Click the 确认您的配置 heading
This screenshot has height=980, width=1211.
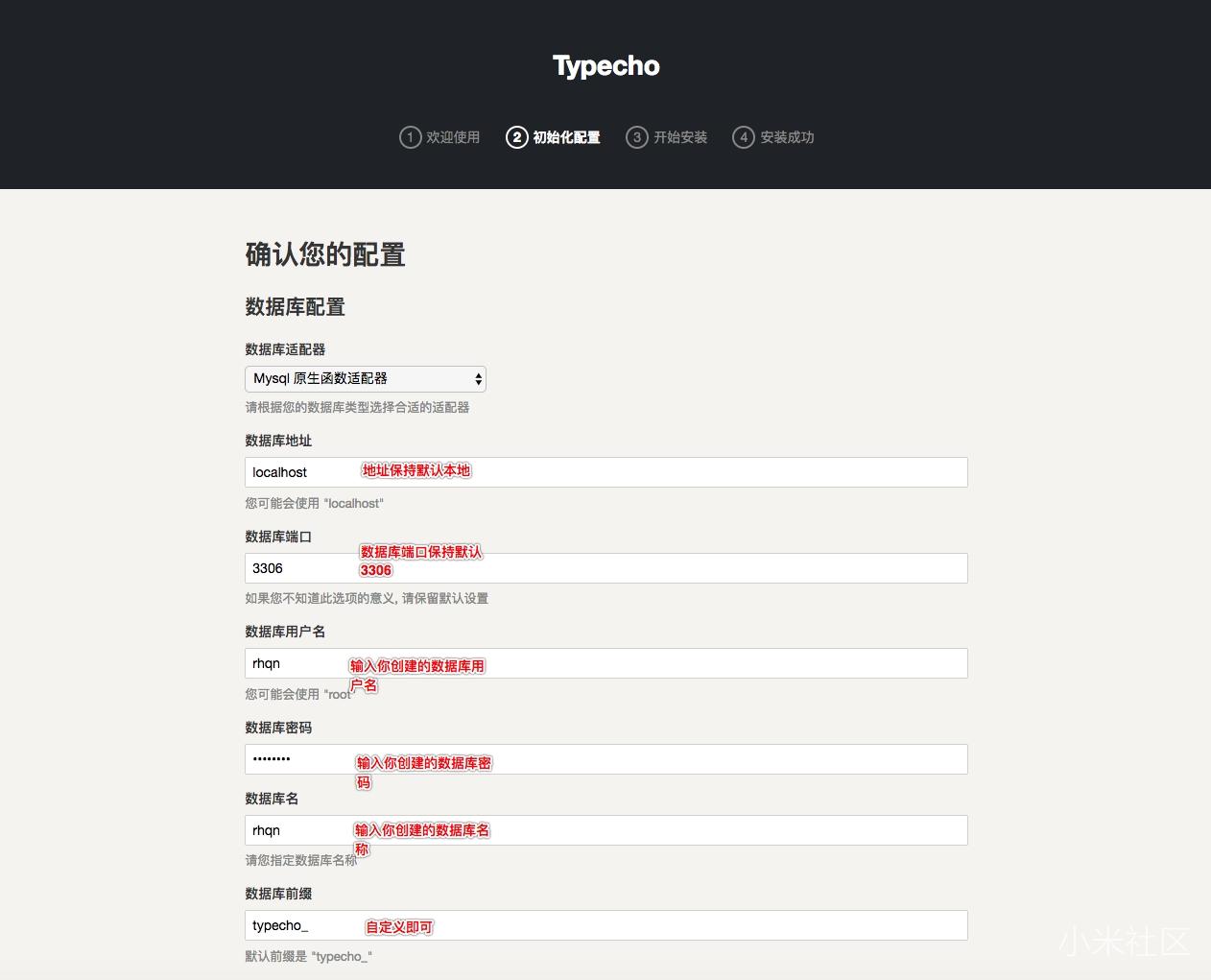click(325, 254)
